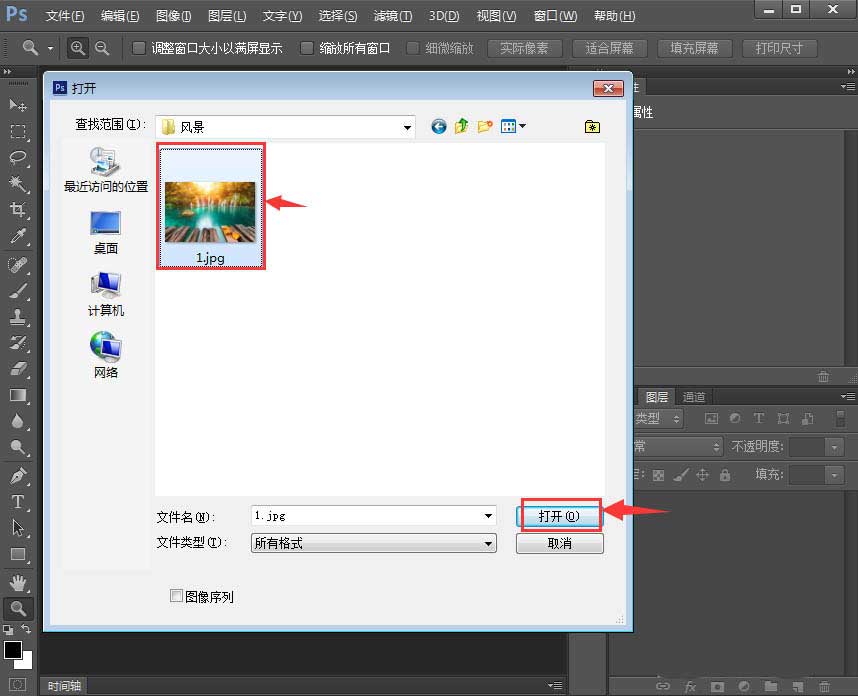The height and width of the screenshot is (696, 858).
Task: Expand the 文件名 filename dropdown
Action: coord(487,516)
